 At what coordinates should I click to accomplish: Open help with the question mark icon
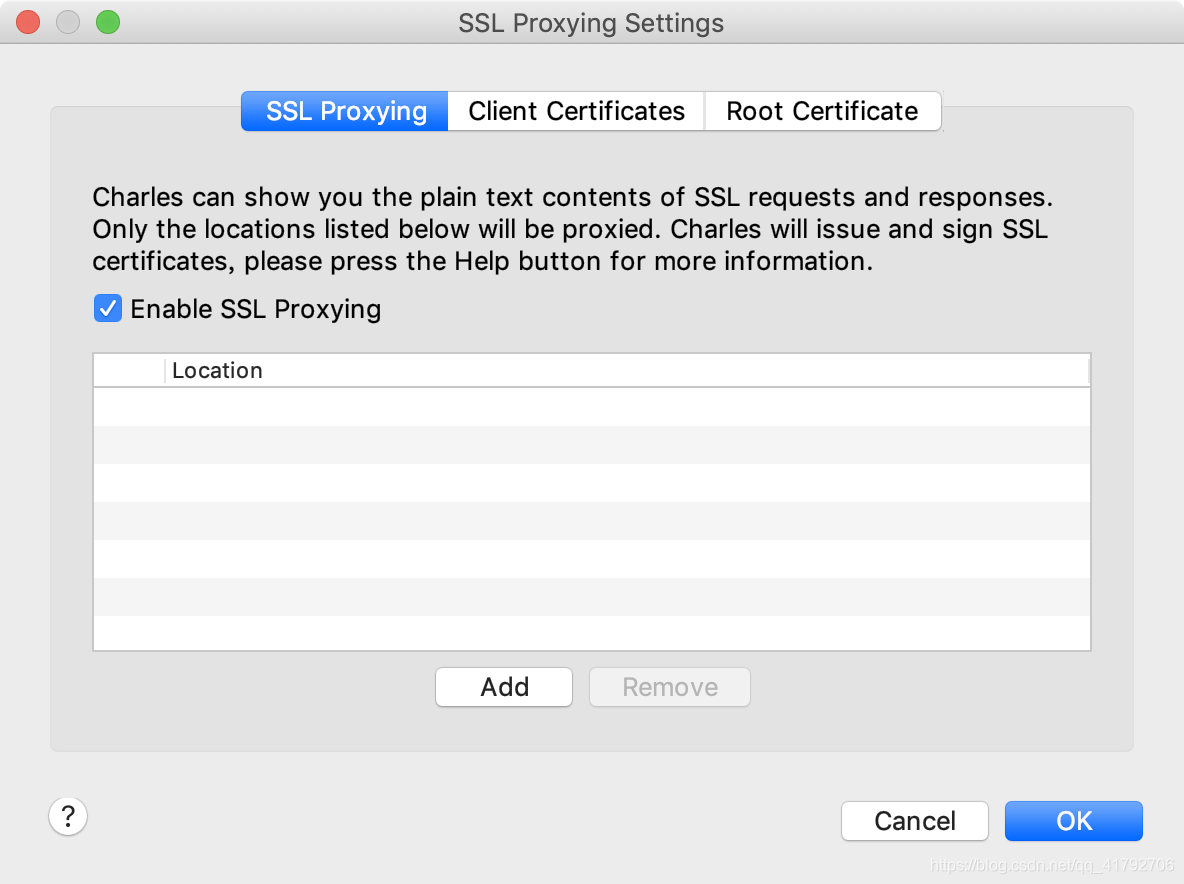68,817
